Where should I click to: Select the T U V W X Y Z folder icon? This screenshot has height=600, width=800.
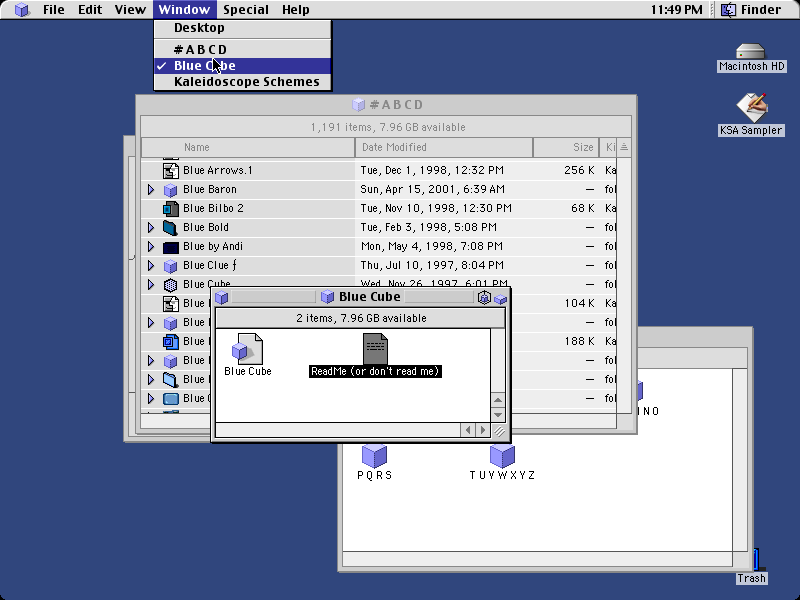(502, 456)
